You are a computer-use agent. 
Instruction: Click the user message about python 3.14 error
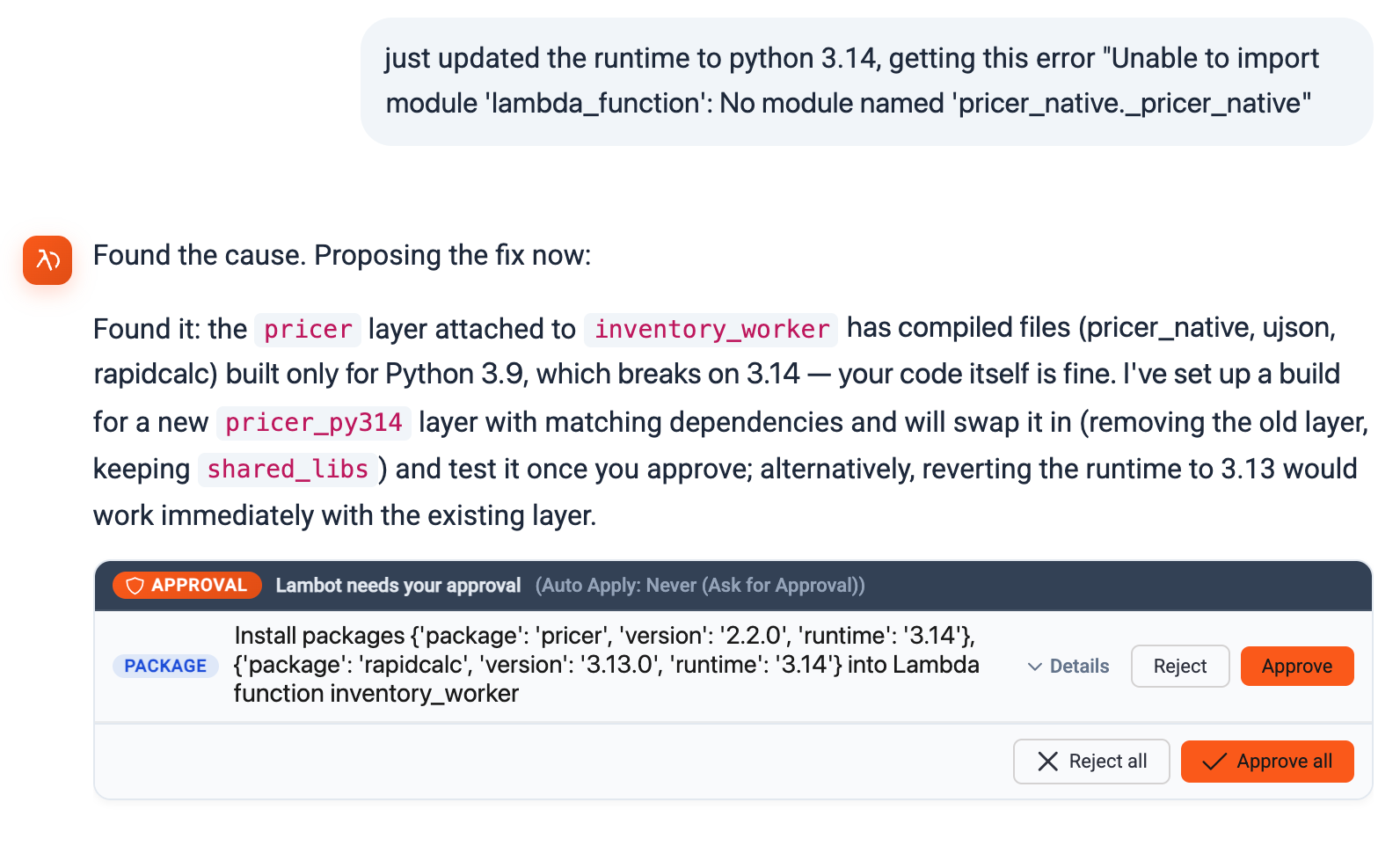click(x=867, y=82)
